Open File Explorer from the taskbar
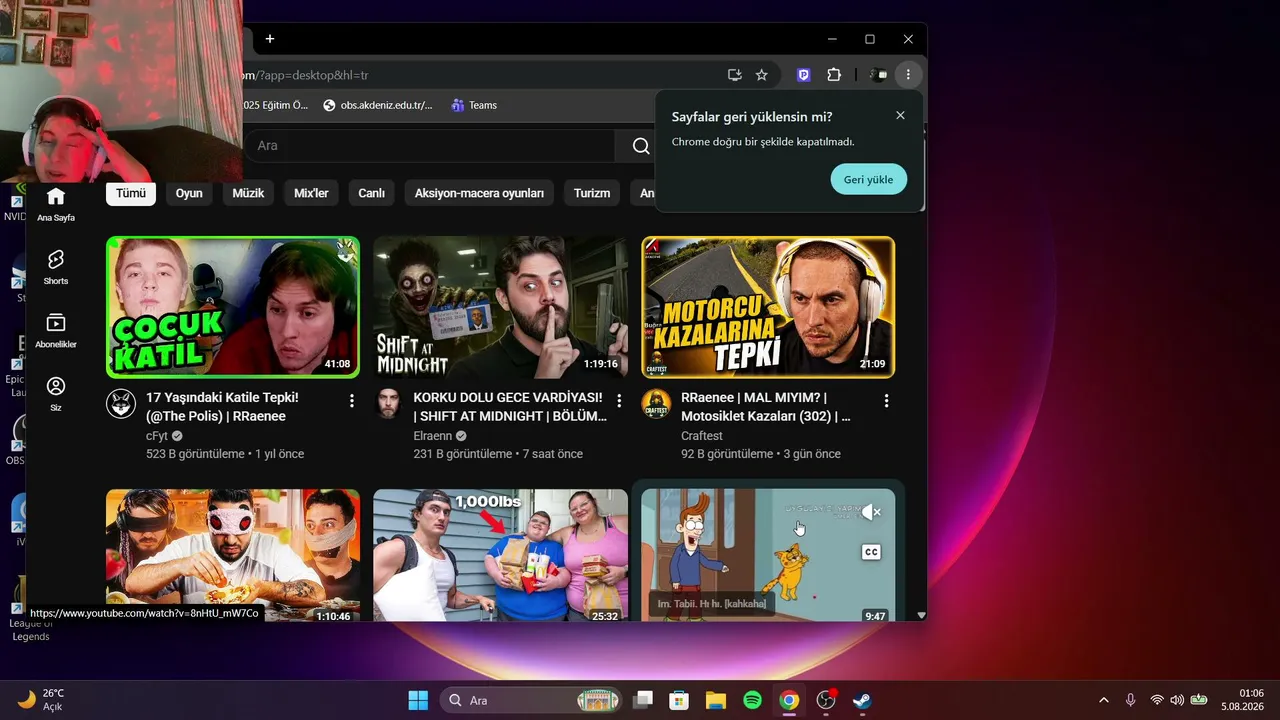This screenshot has height=720, width=1280. (716, 700)
